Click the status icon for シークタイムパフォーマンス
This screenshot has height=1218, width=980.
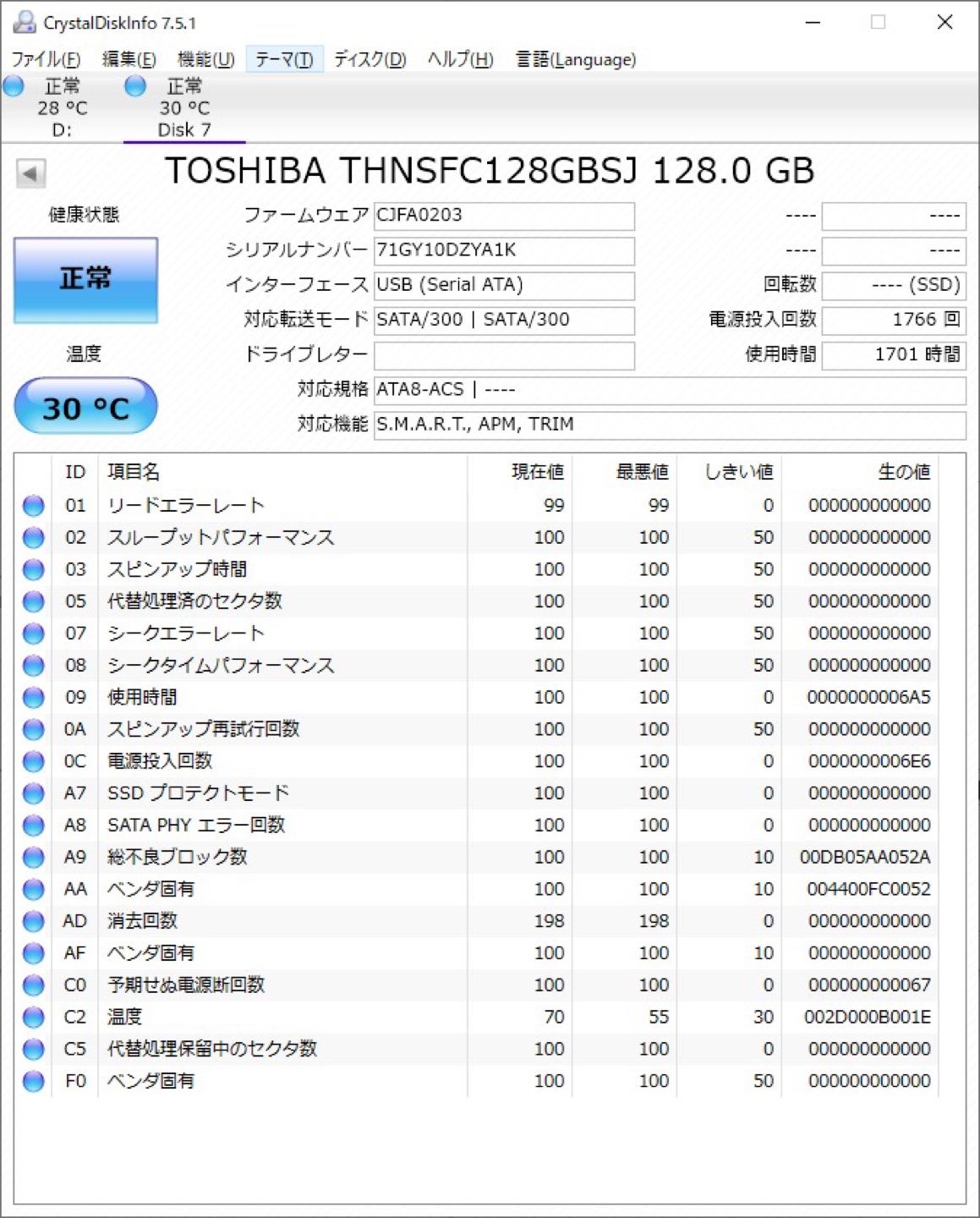pyautogui.click(x=34, y=666)
